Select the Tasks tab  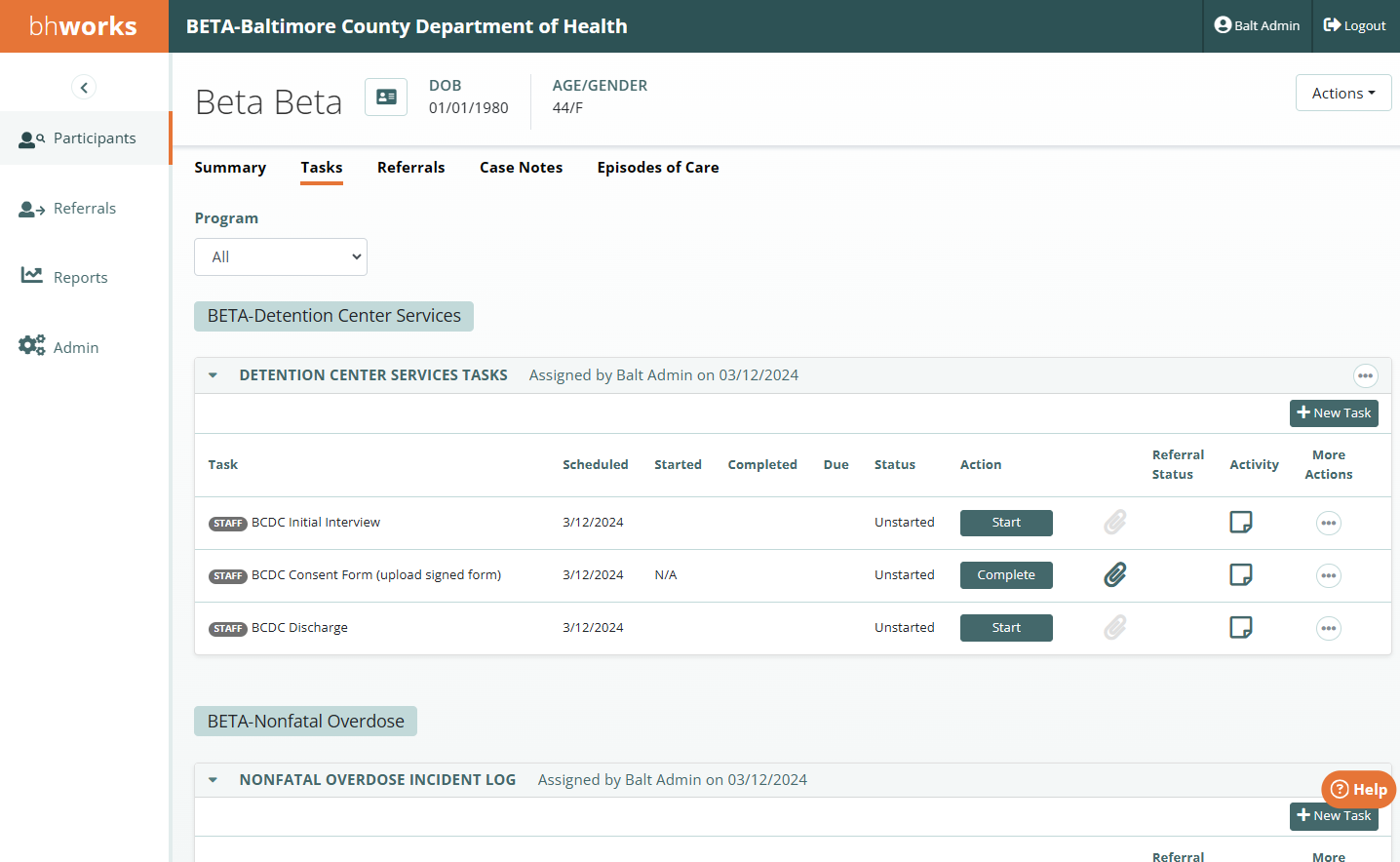click(x=322, y=168)
